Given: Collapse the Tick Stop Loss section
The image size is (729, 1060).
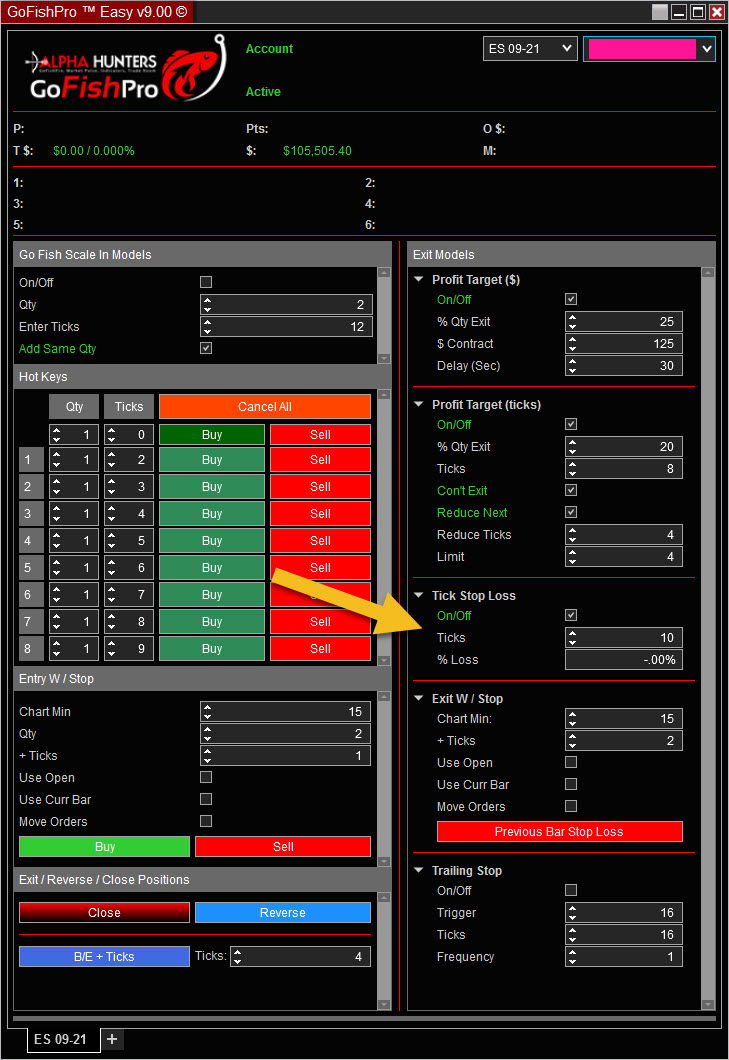Looking at the screenshot, I should click(x=419, y=596).
